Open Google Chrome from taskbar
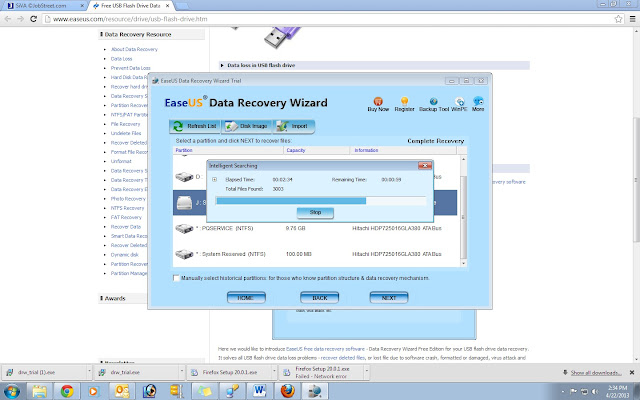The width and height of the screenshot is (640, 400). click(x=67, y=391)
